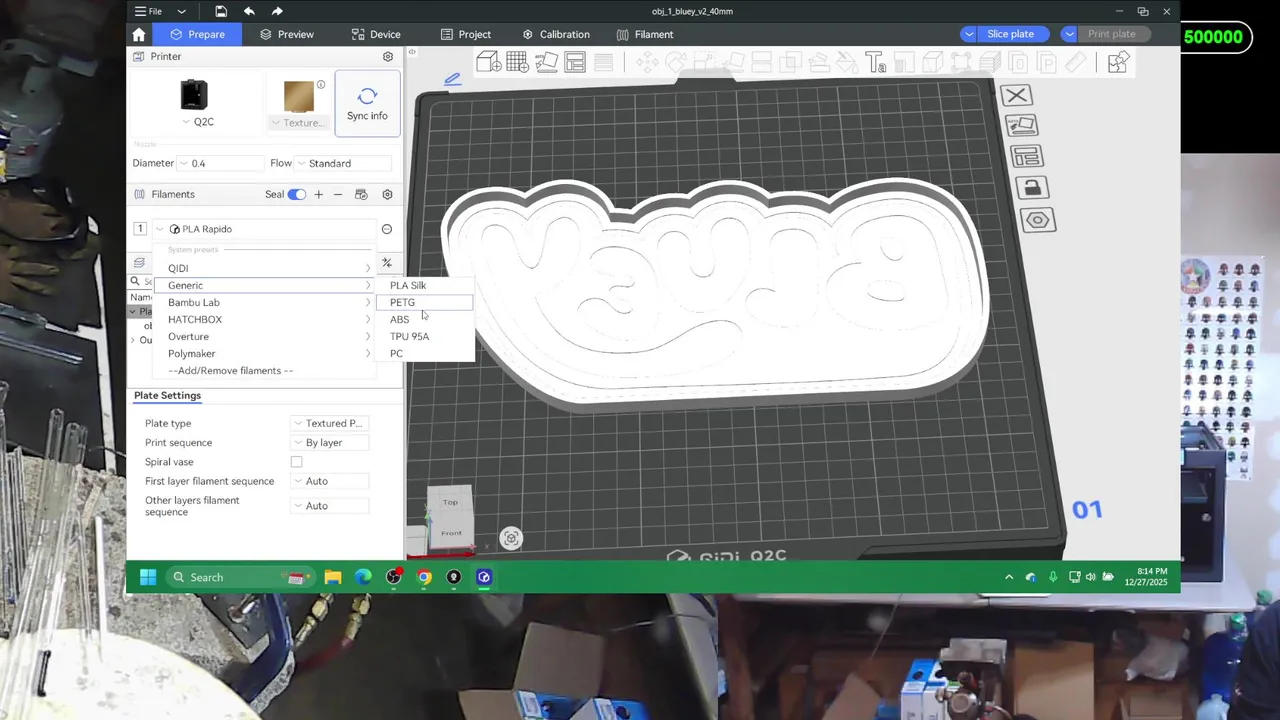Open the QIDI preset submenu
Viewport: 1280px width, 720px height.
click(265, 268)
